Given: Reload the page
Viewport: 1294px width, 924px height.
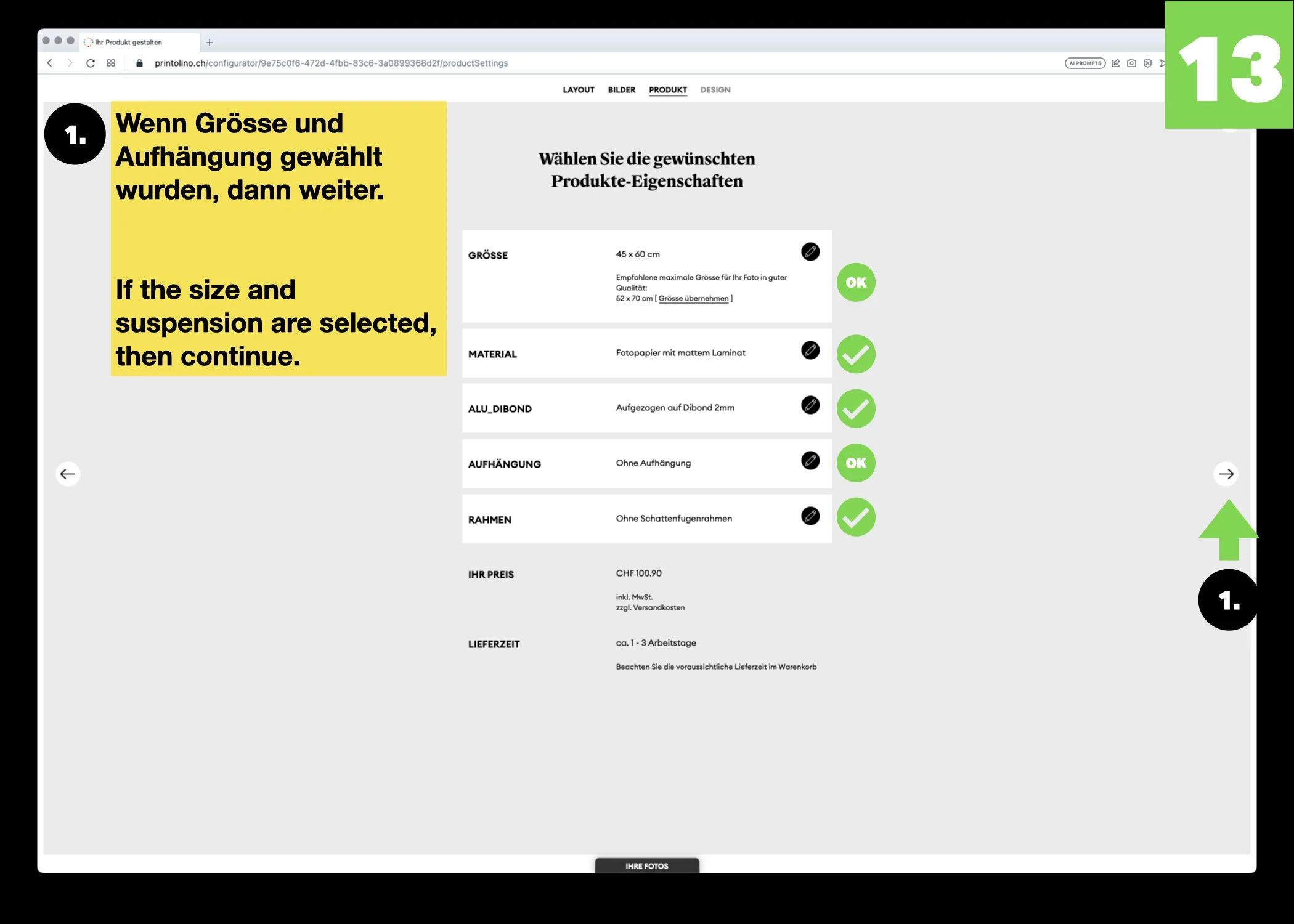Looking at the screenshot, I should coord(91,63).
